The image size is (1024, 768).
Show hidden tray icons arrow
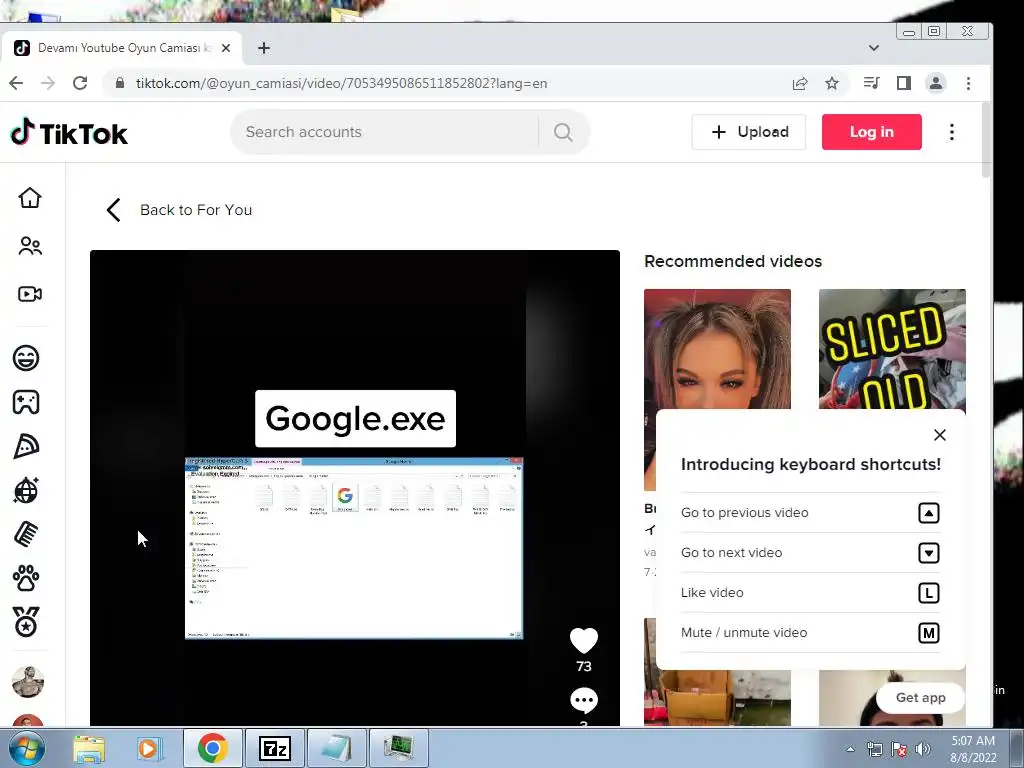(x=850, y=749)
